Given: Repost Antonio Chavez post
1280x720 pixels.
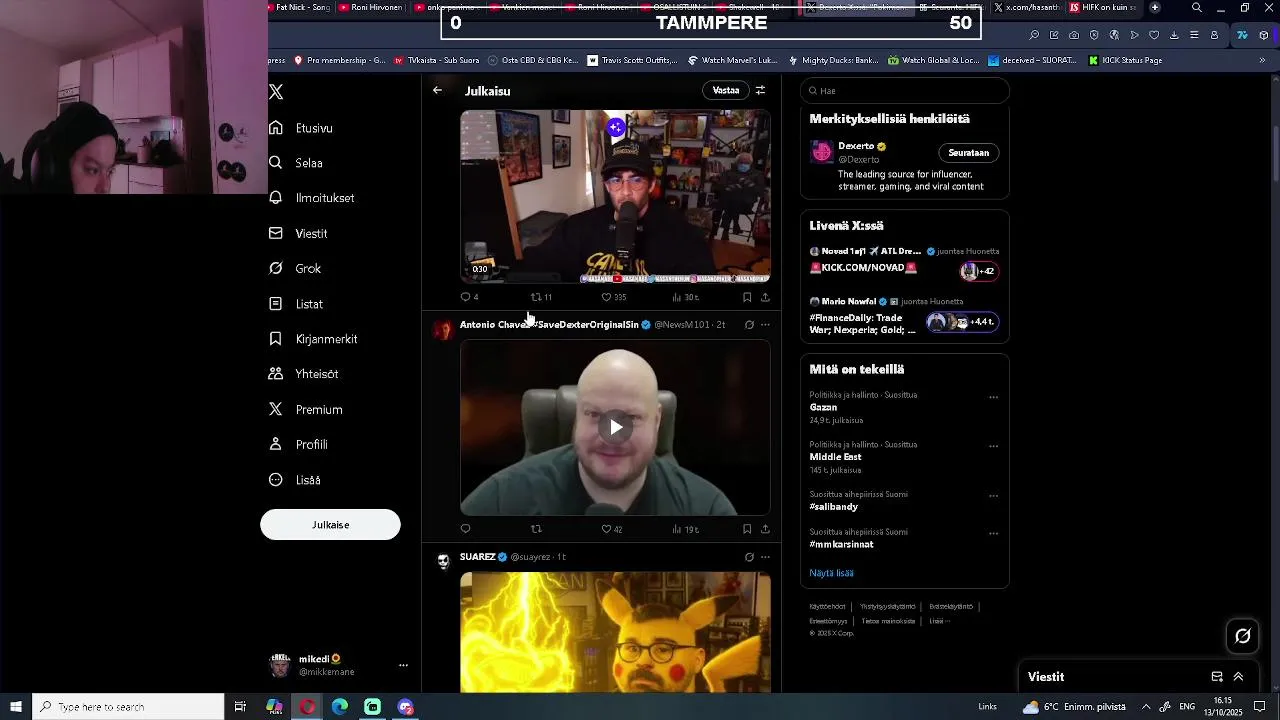Looking at the screenshot, I should [536, 529].
